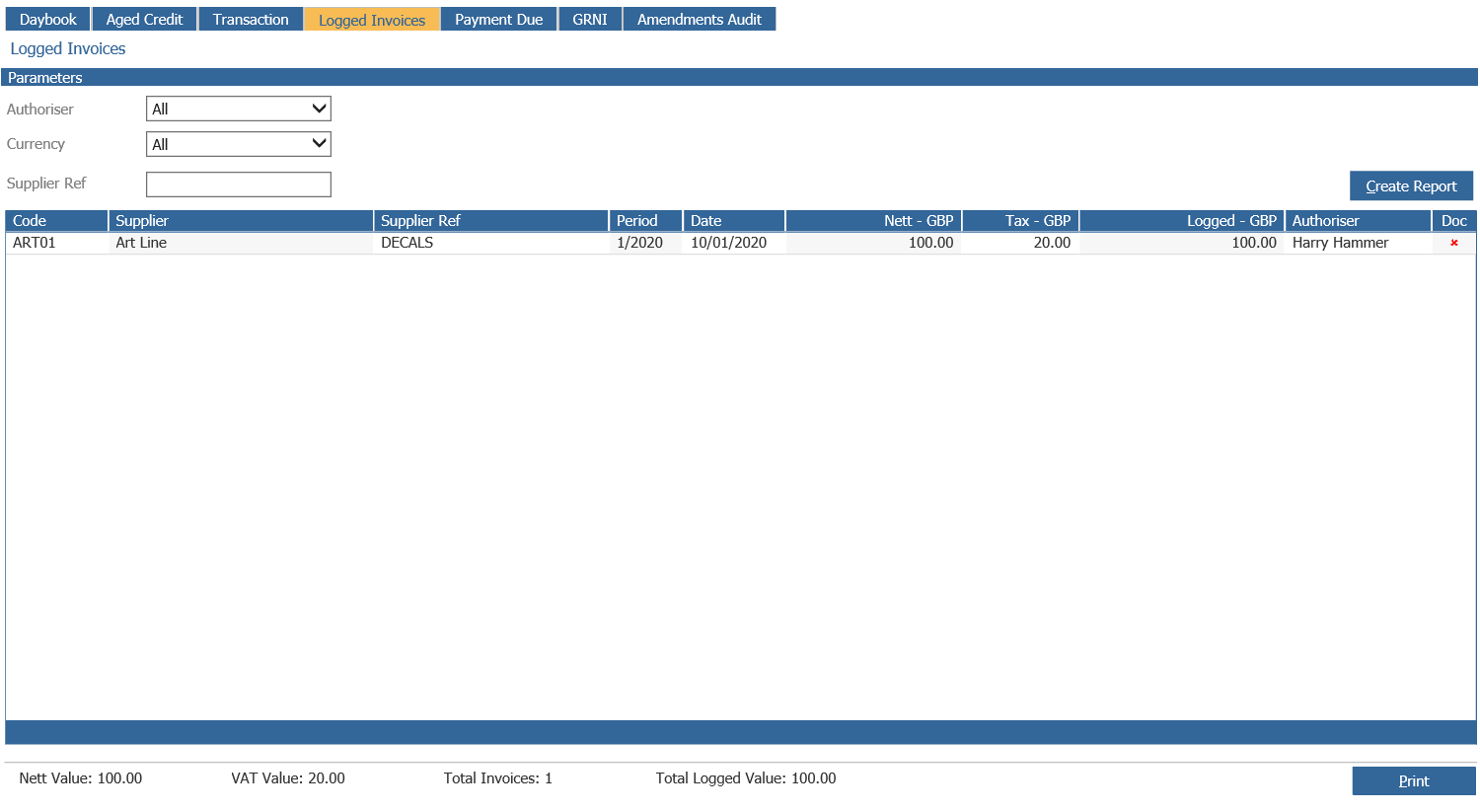The width and height of the screenshot is (1480, 812).
Task: Switch to the Daybook tab
Action: point(46,18)
